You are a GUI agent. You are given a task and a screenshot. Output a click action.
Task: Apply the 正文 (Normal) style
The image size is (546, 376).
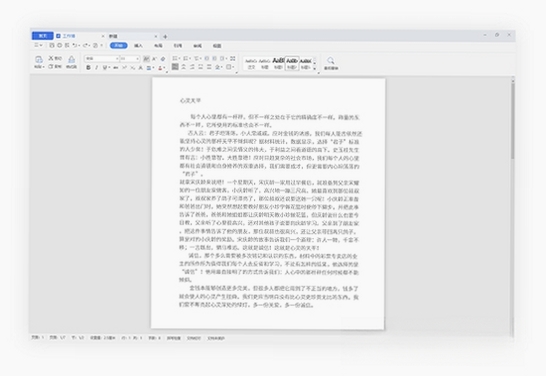251,63
